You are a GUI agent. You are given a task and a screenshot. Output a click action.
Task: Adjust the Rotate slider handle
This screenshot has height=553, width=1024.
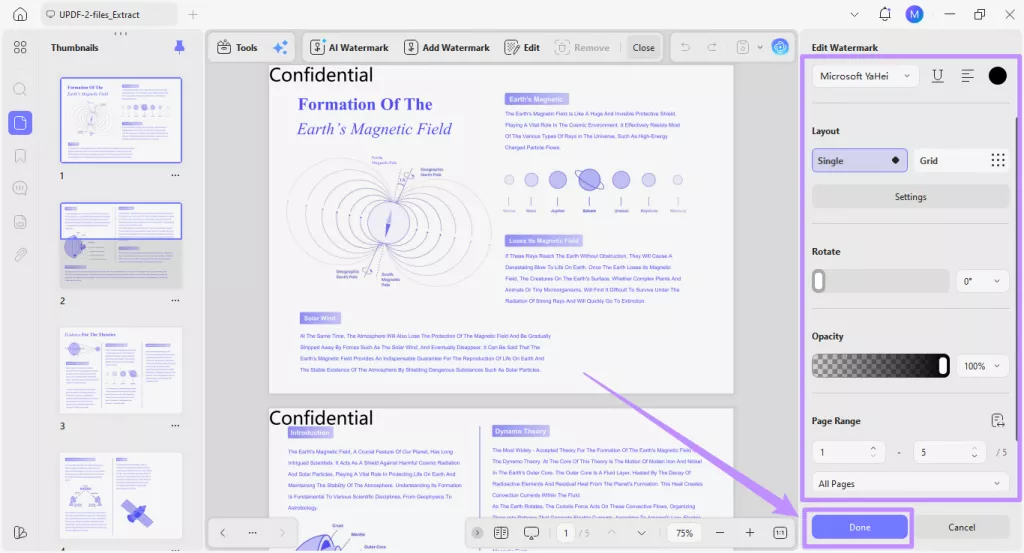pos(818,281)
